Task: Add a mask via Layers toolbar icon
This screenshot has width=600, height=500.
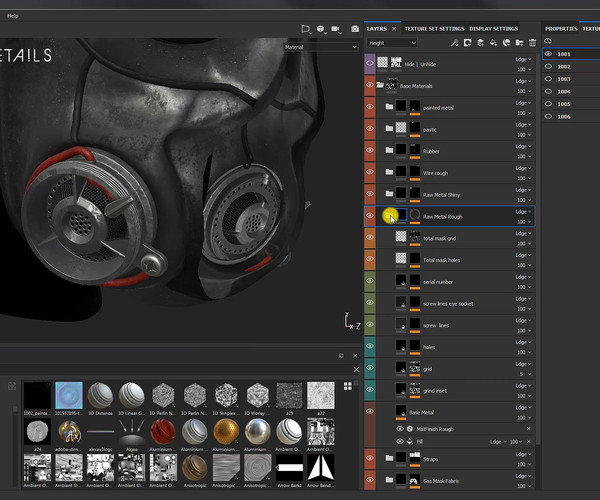Action: pyautogui.click(x=468, y=43)
